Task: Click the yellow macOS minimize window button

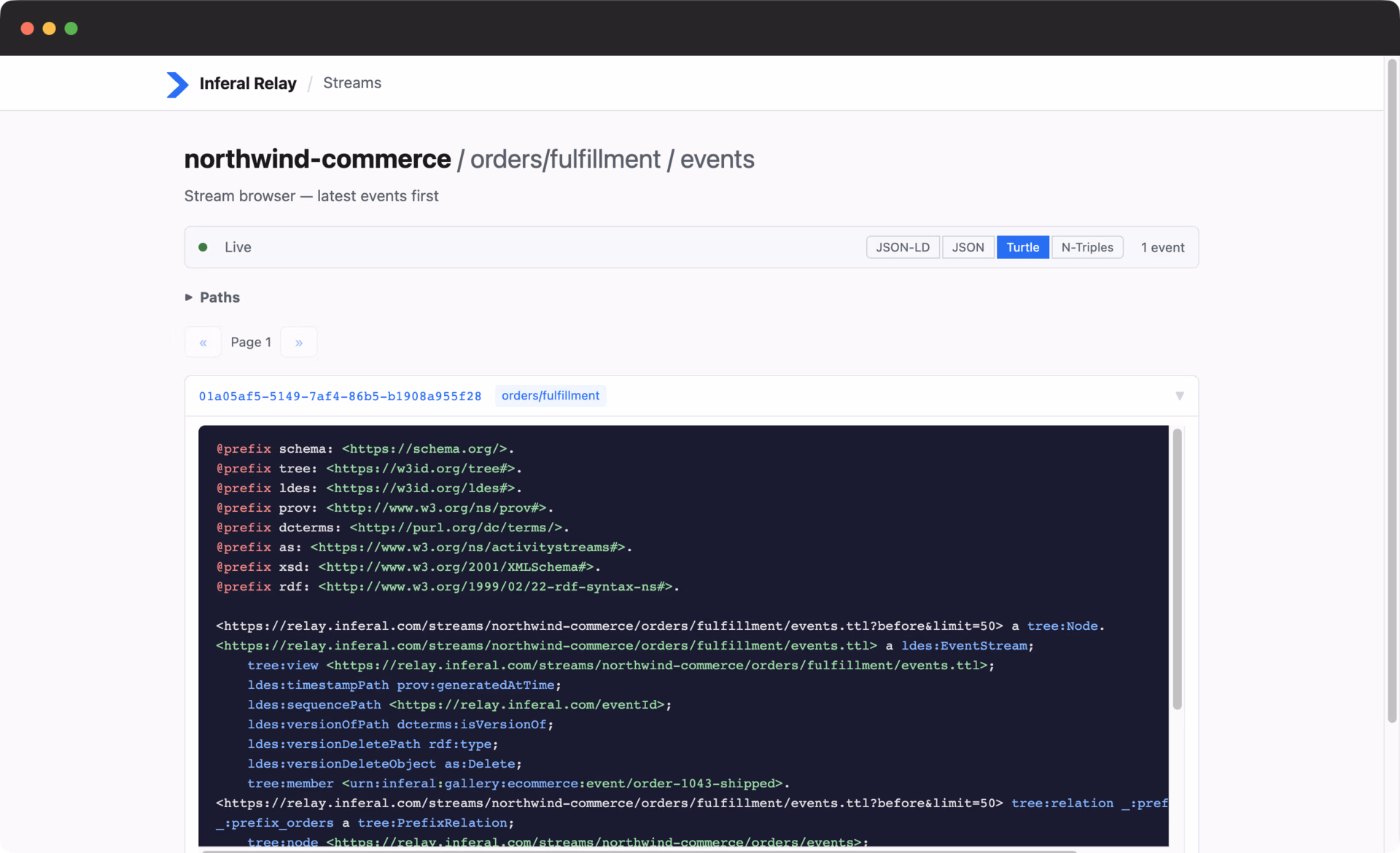Action: point(49,28)
